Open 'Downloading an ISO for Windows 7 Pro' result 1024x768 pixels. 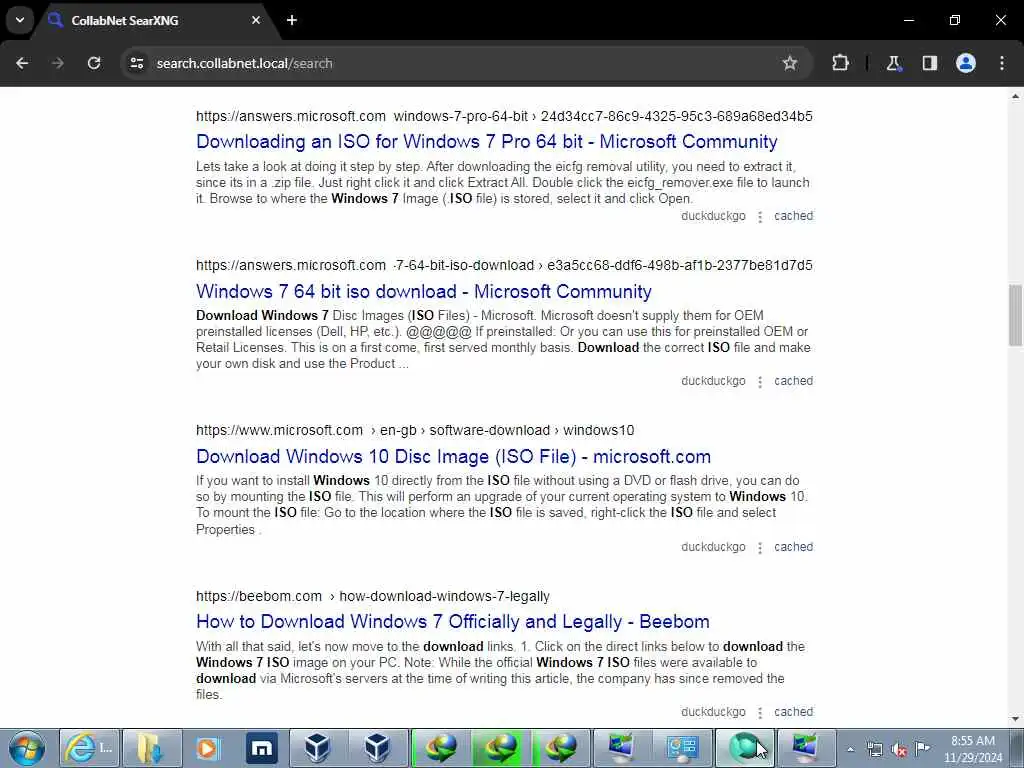point(487,142)
